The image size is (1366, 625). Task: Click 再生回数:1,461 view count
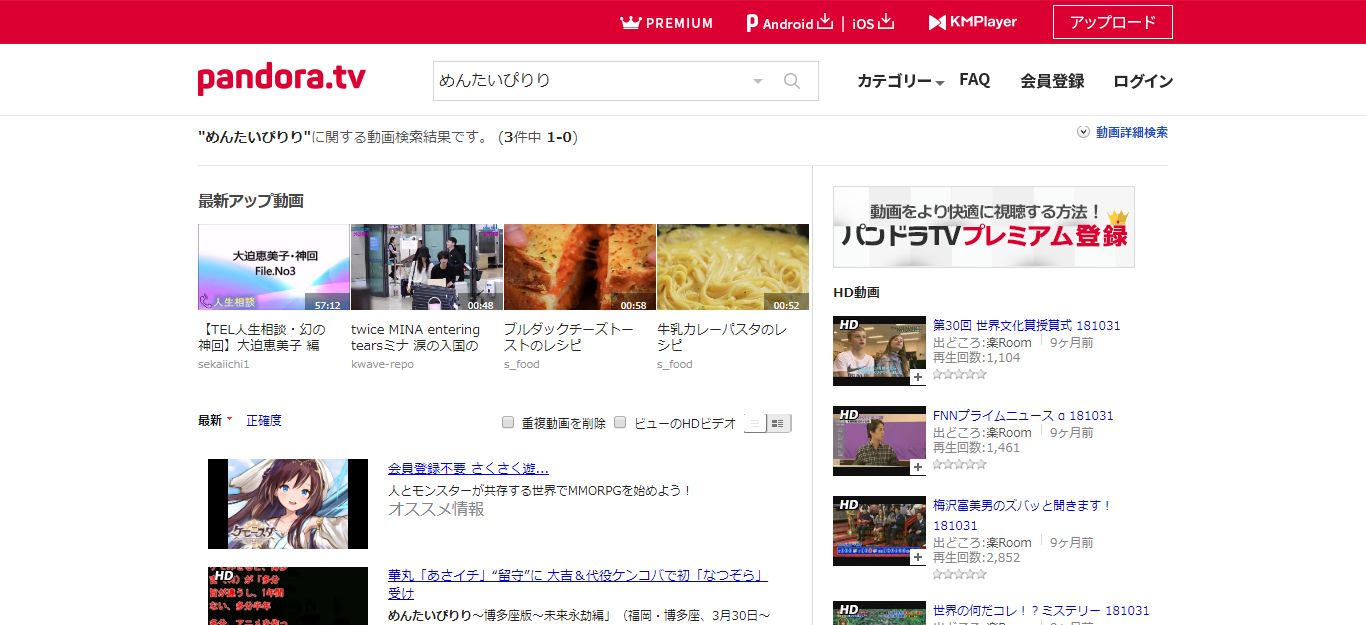click(977, 447)
